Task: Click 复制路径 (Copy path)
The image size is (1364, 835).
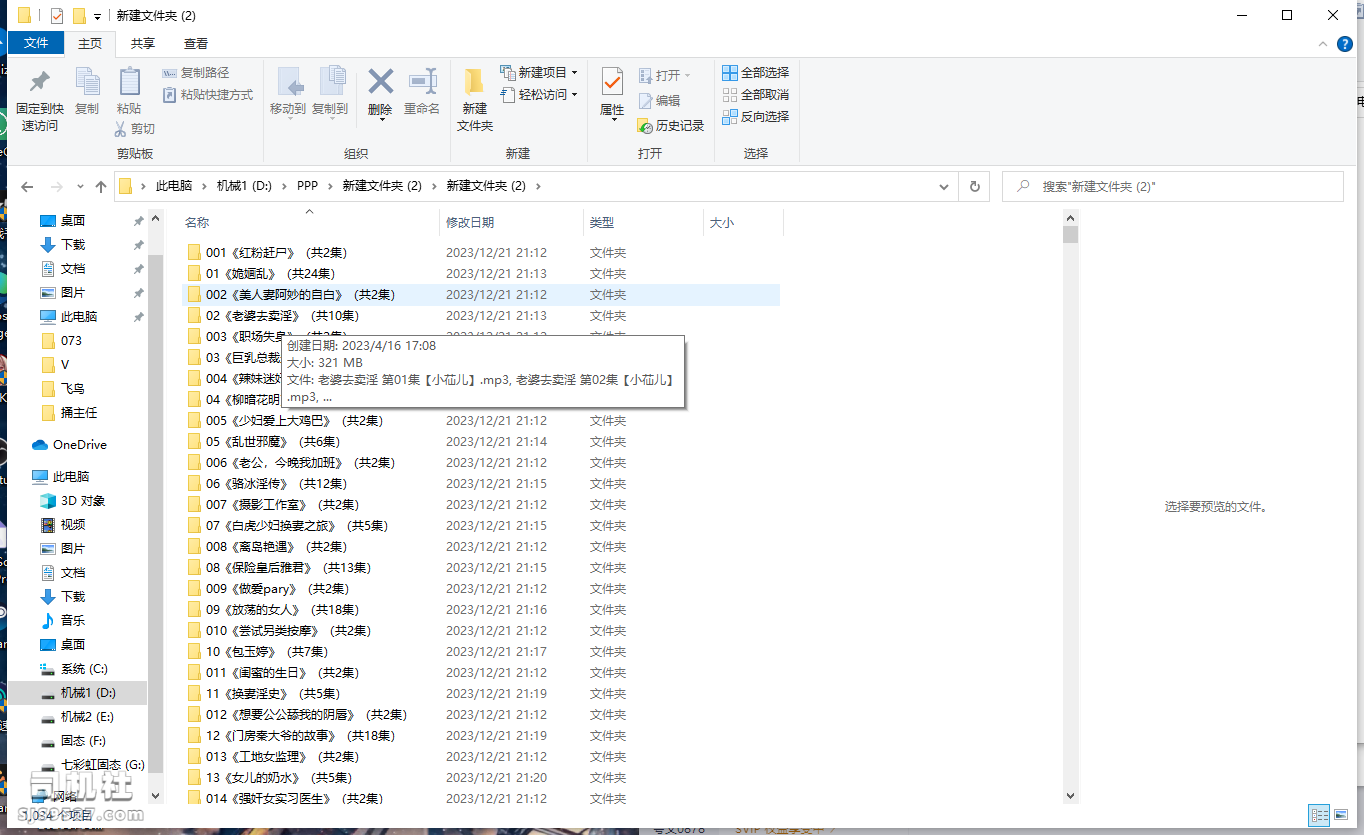Action: (196, 73)
